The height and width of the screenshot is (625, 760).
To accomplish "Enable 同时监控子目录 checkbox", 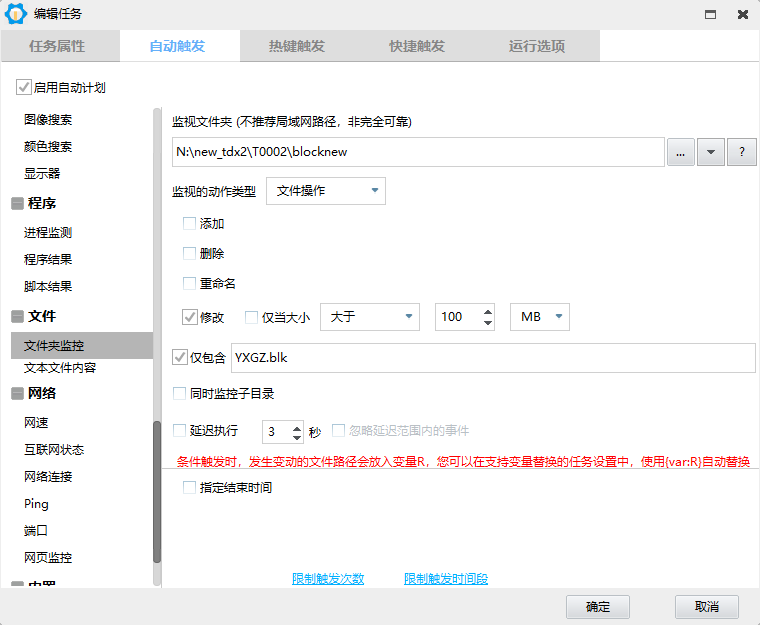I will [x=179, y=393].
